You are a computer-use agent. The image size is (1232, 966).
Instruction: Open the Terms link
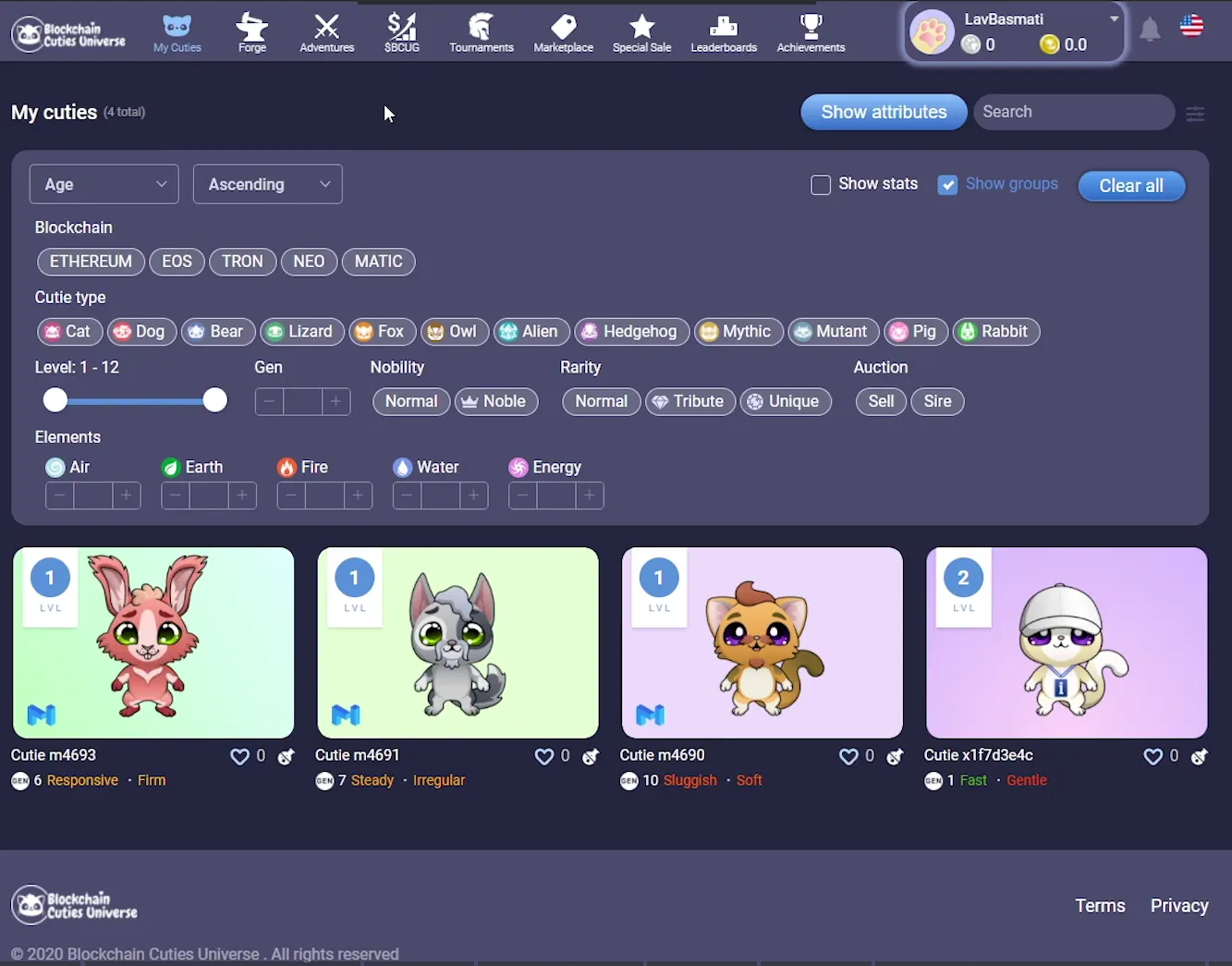(1100, 906)
